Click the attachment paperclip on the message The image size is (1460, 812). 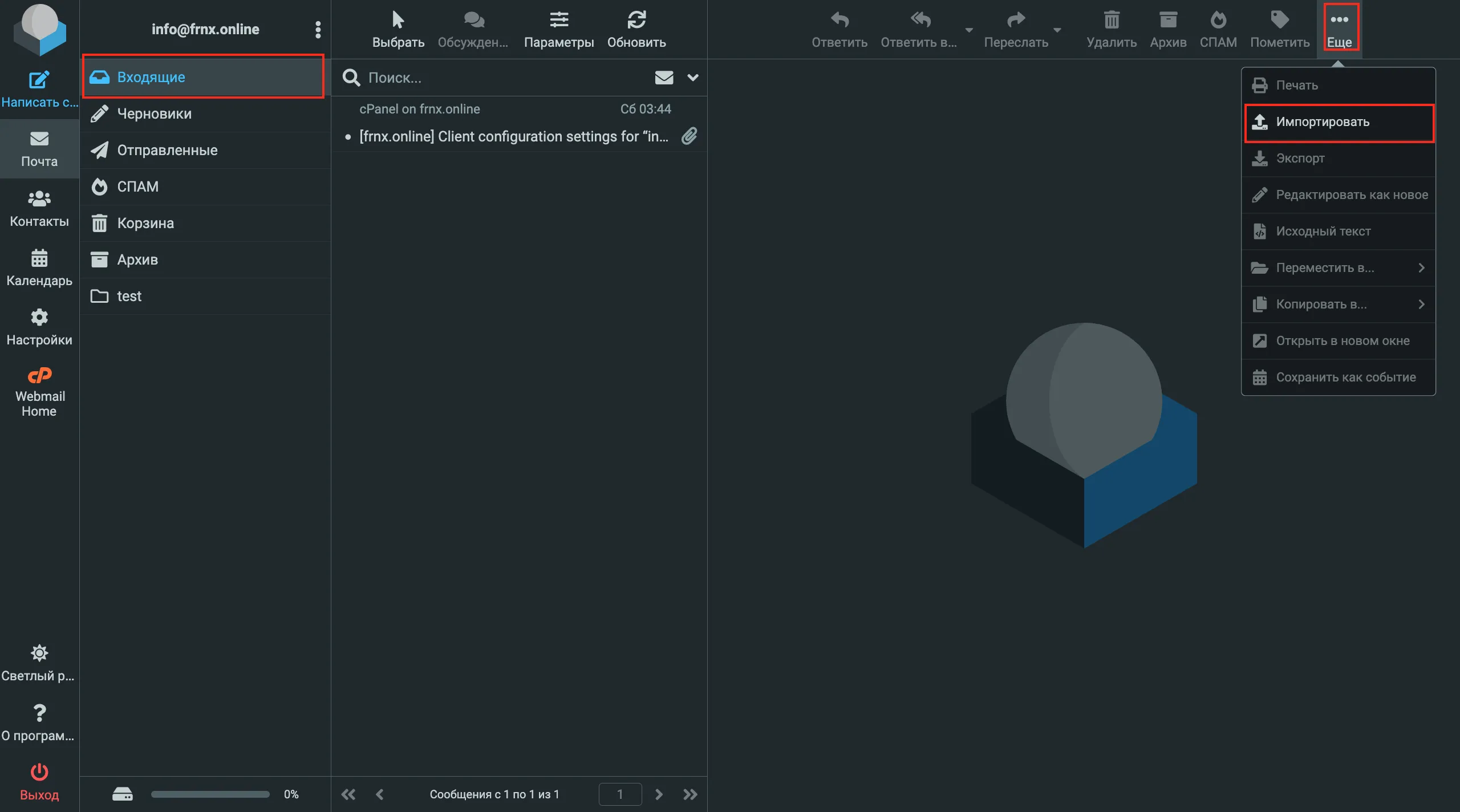tap(690, 136)
